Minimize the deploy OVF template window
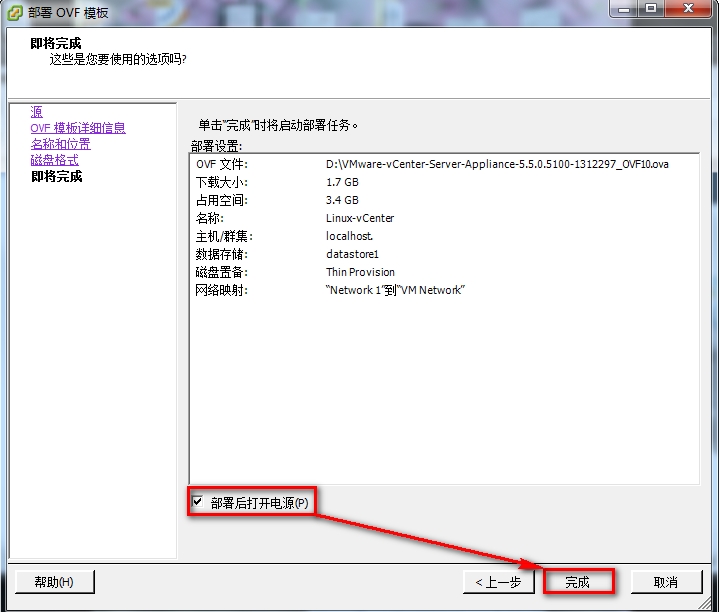Image resolution: width=719 pixels, height=612 pixels. click(624, 9)
